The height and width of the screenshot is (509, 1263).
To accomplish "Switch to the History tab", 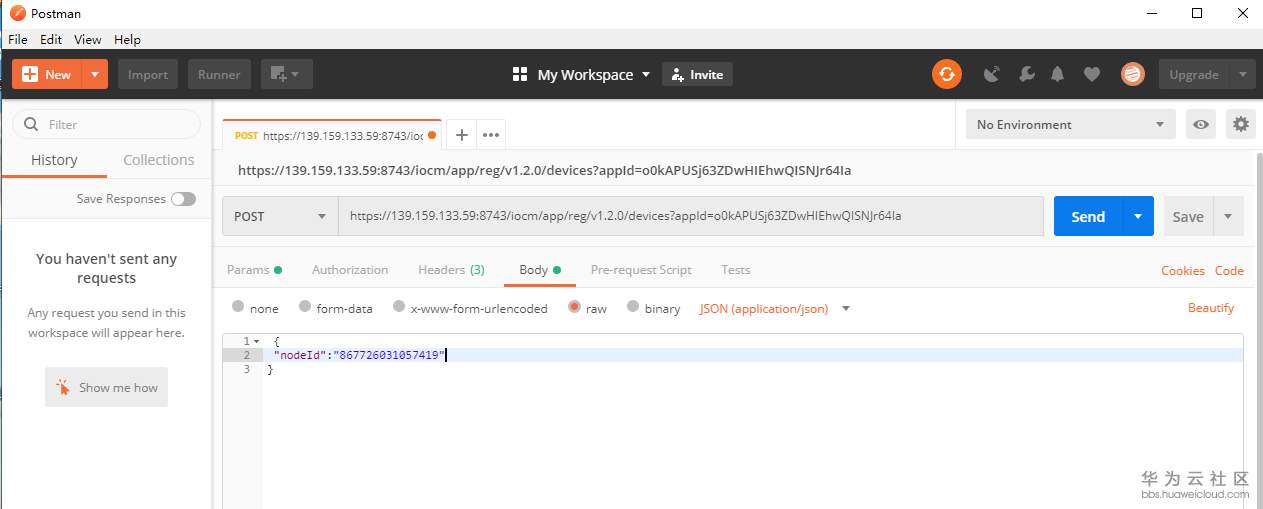I will 54,160.
